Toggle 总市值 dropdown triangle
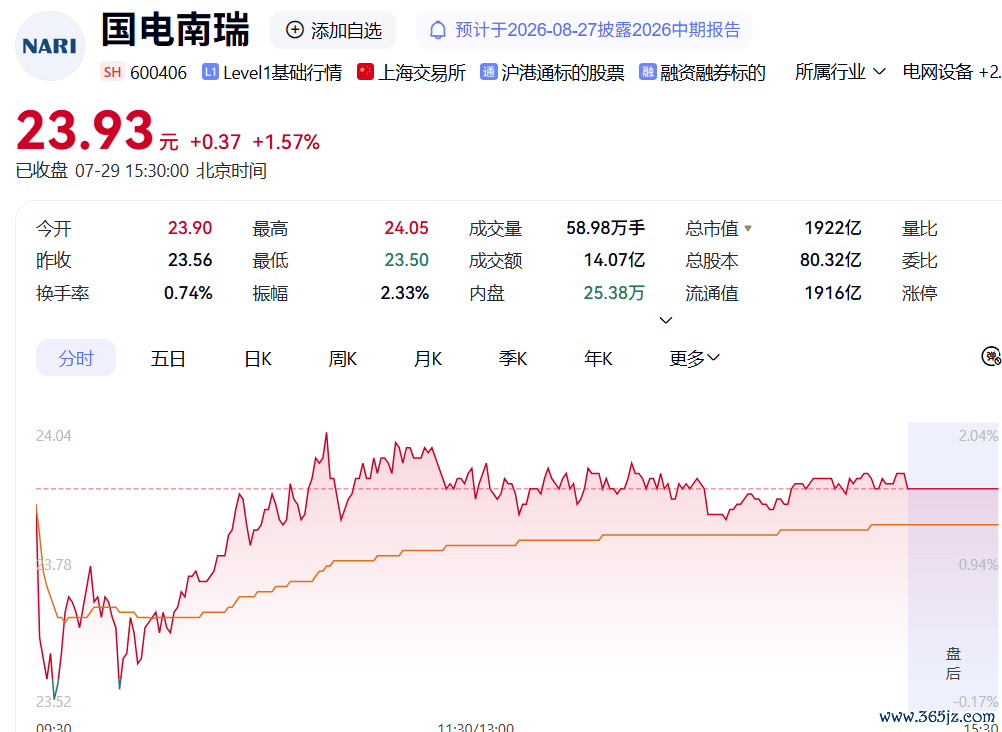 [748, 228]
